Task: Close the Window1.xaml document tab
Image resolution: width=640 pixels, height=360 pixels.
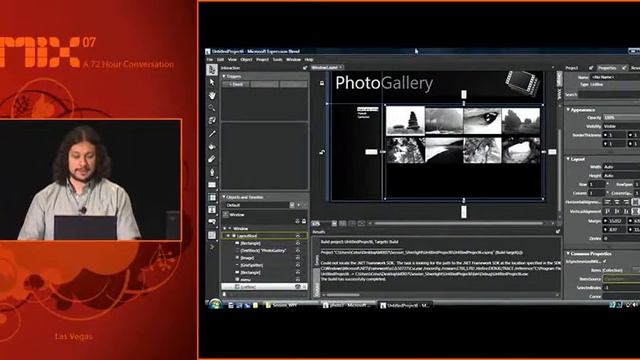Action: coord(341,67)
